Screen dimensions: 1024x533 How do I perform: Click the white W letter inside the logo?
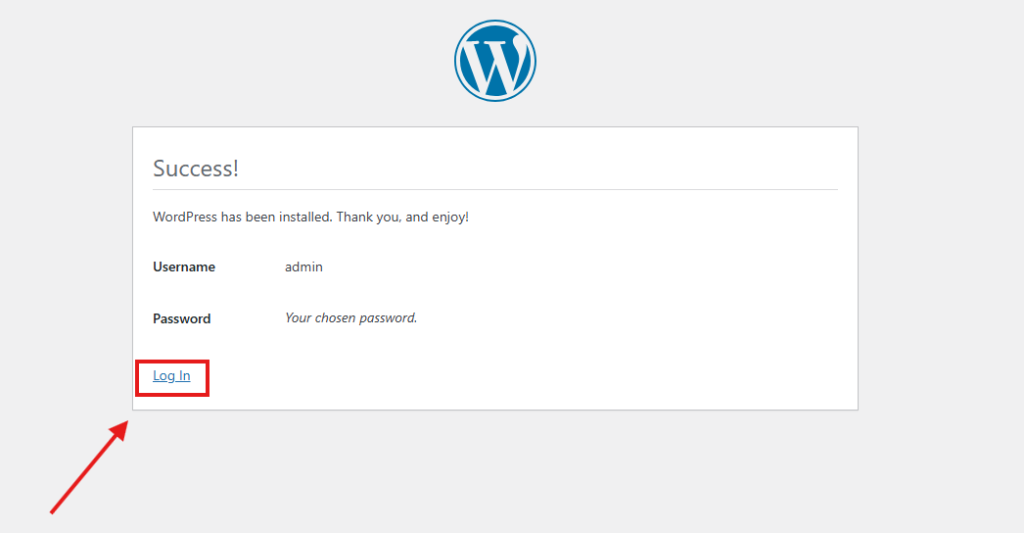[496, 61]
